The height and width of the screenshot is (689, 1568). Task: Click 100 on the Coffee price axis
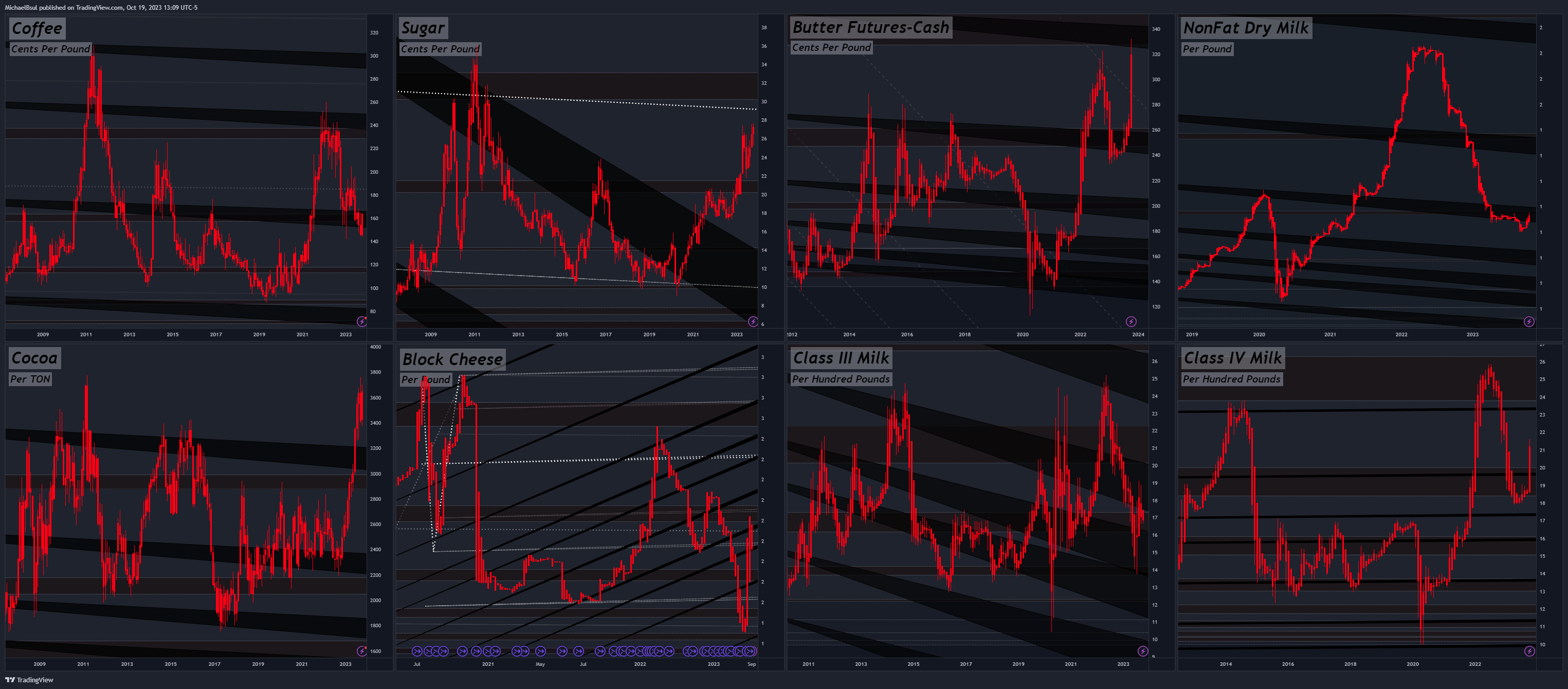(374, 288)
